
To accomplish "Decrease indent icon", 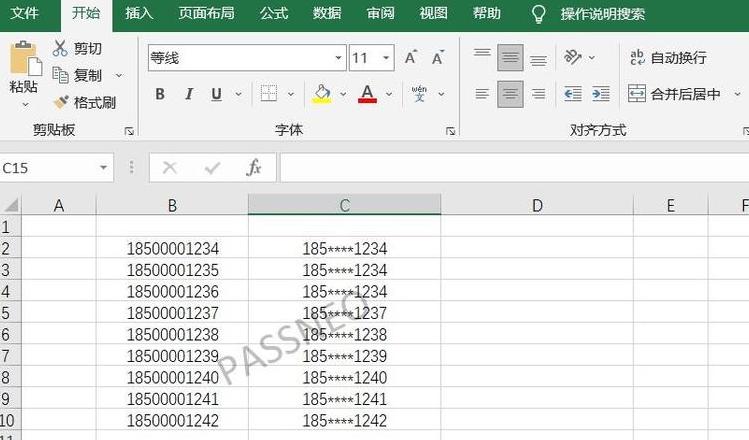I will click(572, 94).
